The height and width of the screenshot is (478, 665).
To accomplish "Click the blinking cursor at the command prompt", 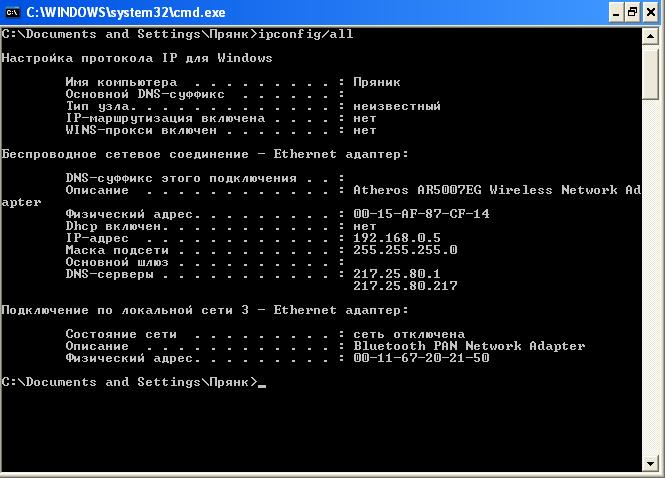I will [262, 384].
